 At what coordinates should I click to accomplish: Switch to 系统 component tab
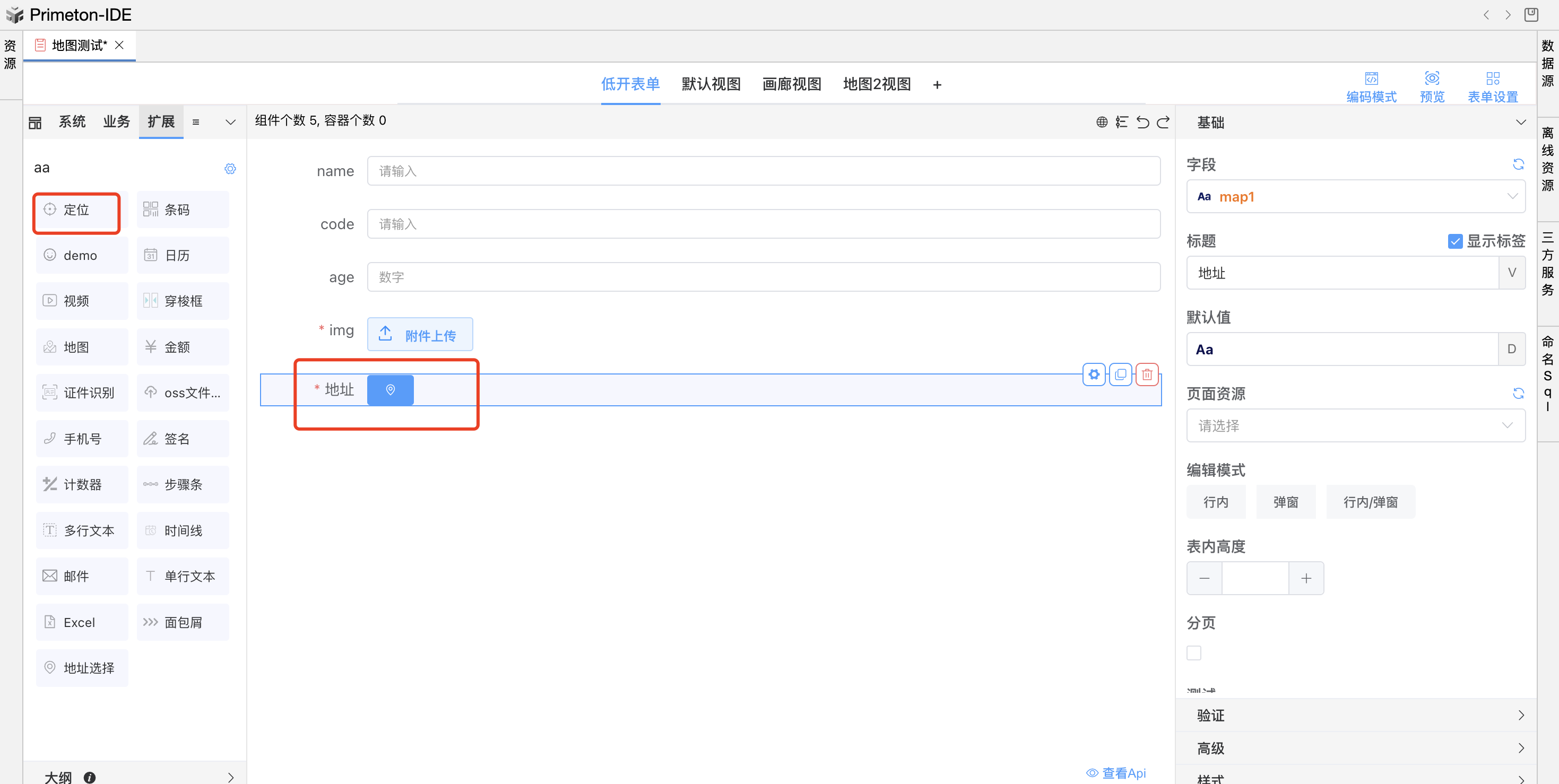(x=72, y=121)
